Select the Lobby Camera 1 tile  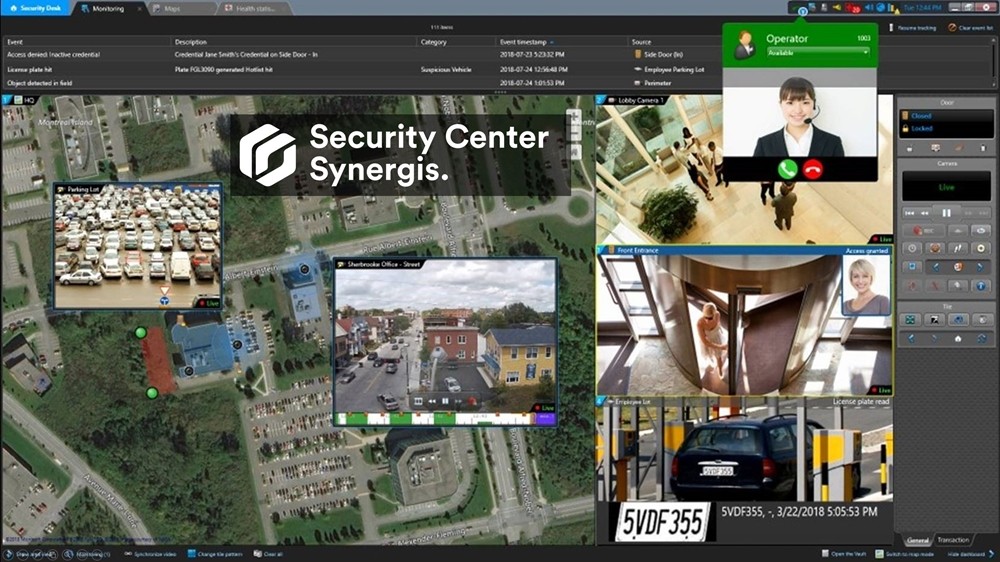(744, 170)
